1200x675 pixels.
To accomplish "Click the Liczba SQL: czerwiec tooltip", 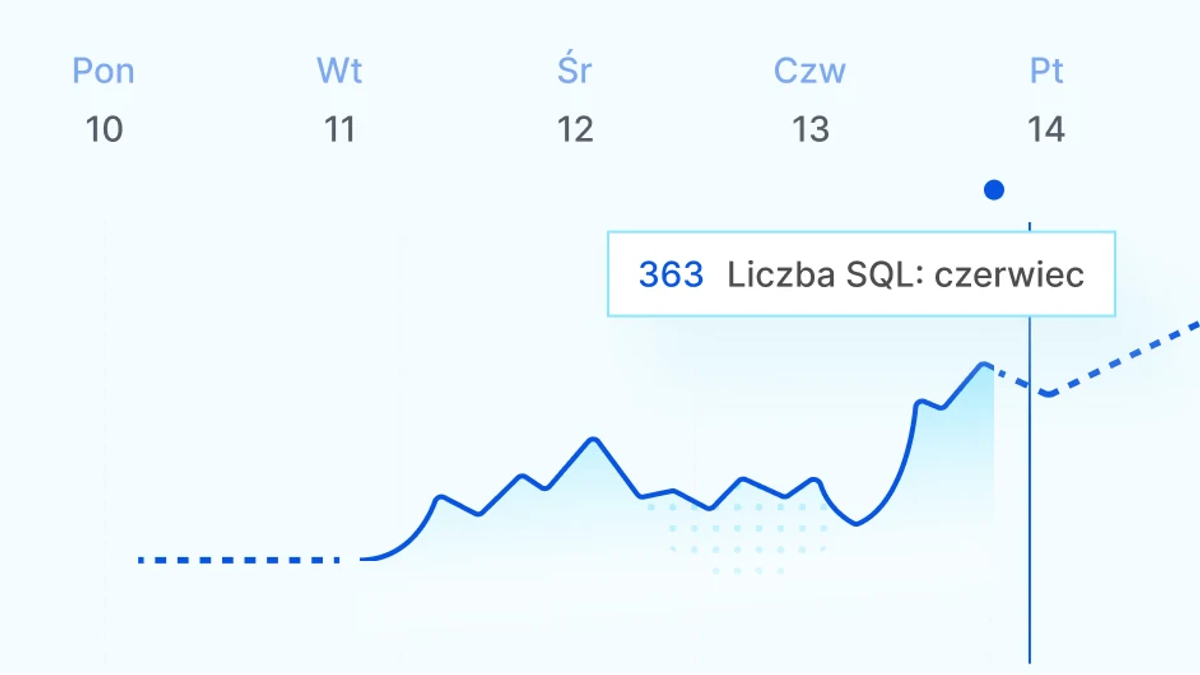I will tap(861, 274).
